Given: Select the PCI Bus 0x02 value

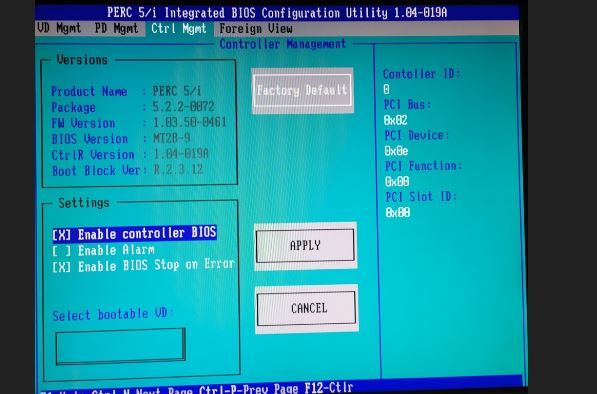Looking at the screenshot, I should pos(396,120).
